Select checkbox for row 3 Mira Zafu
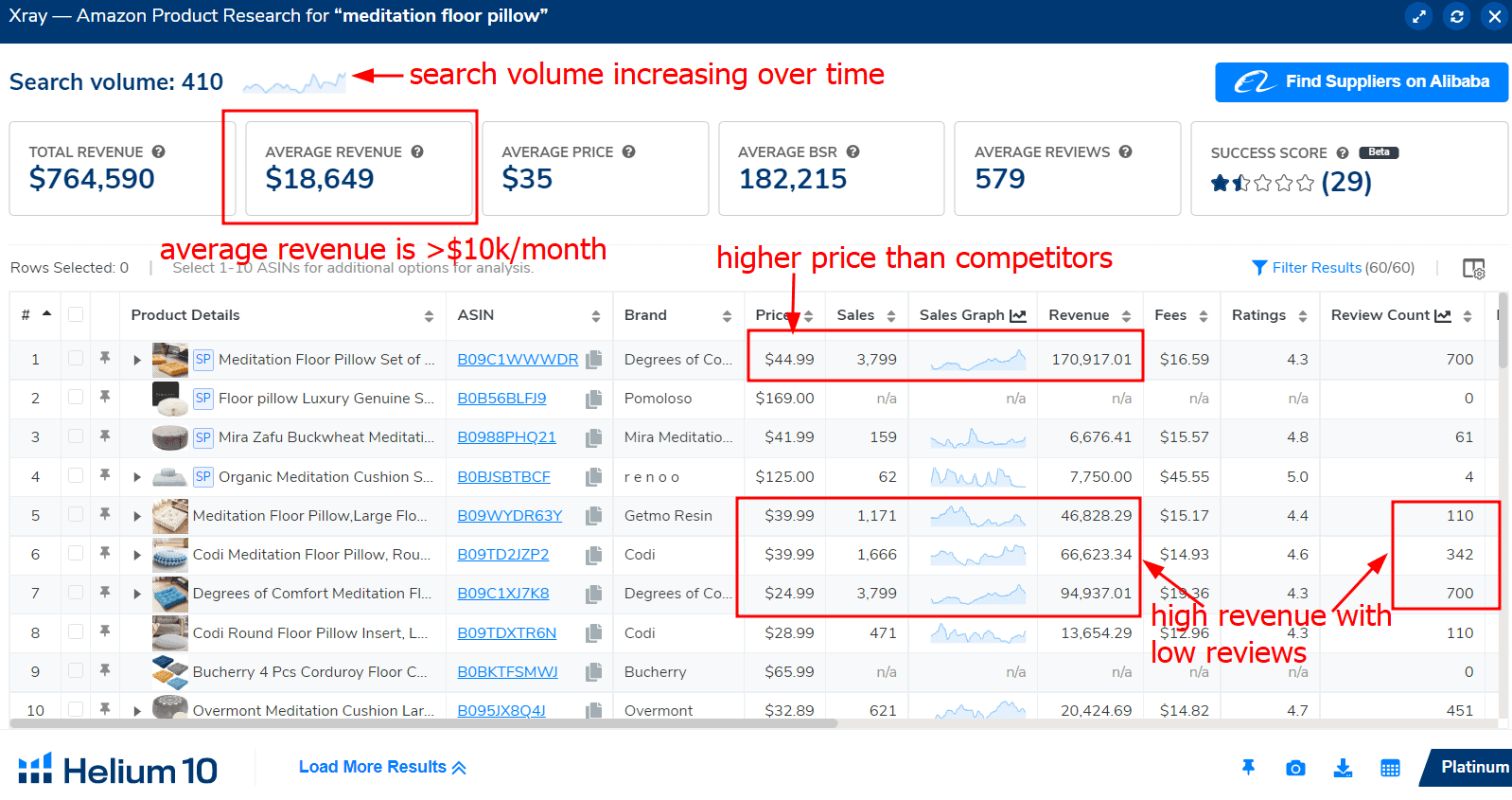The image size is (1512, 800). point(76,436)
